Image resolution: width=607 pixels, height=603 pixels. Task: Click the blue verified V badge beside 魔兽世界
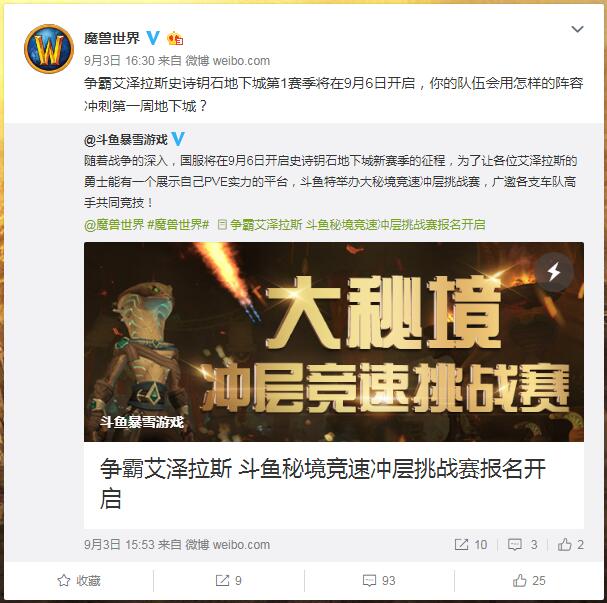(x=153, y=38)
